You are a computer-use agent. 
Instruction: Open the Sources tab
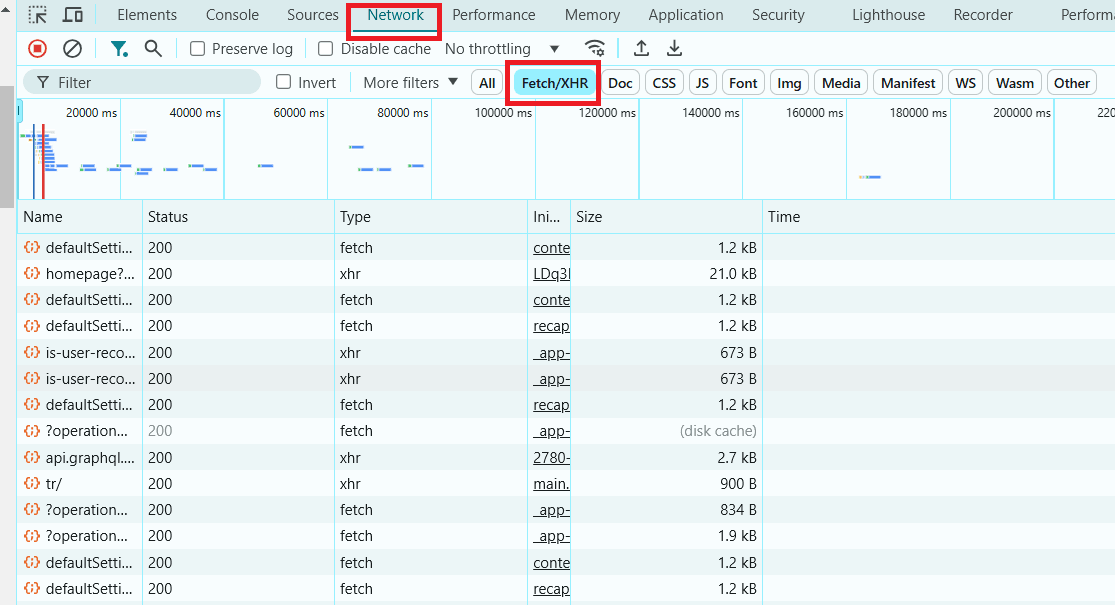click(313, 14)
